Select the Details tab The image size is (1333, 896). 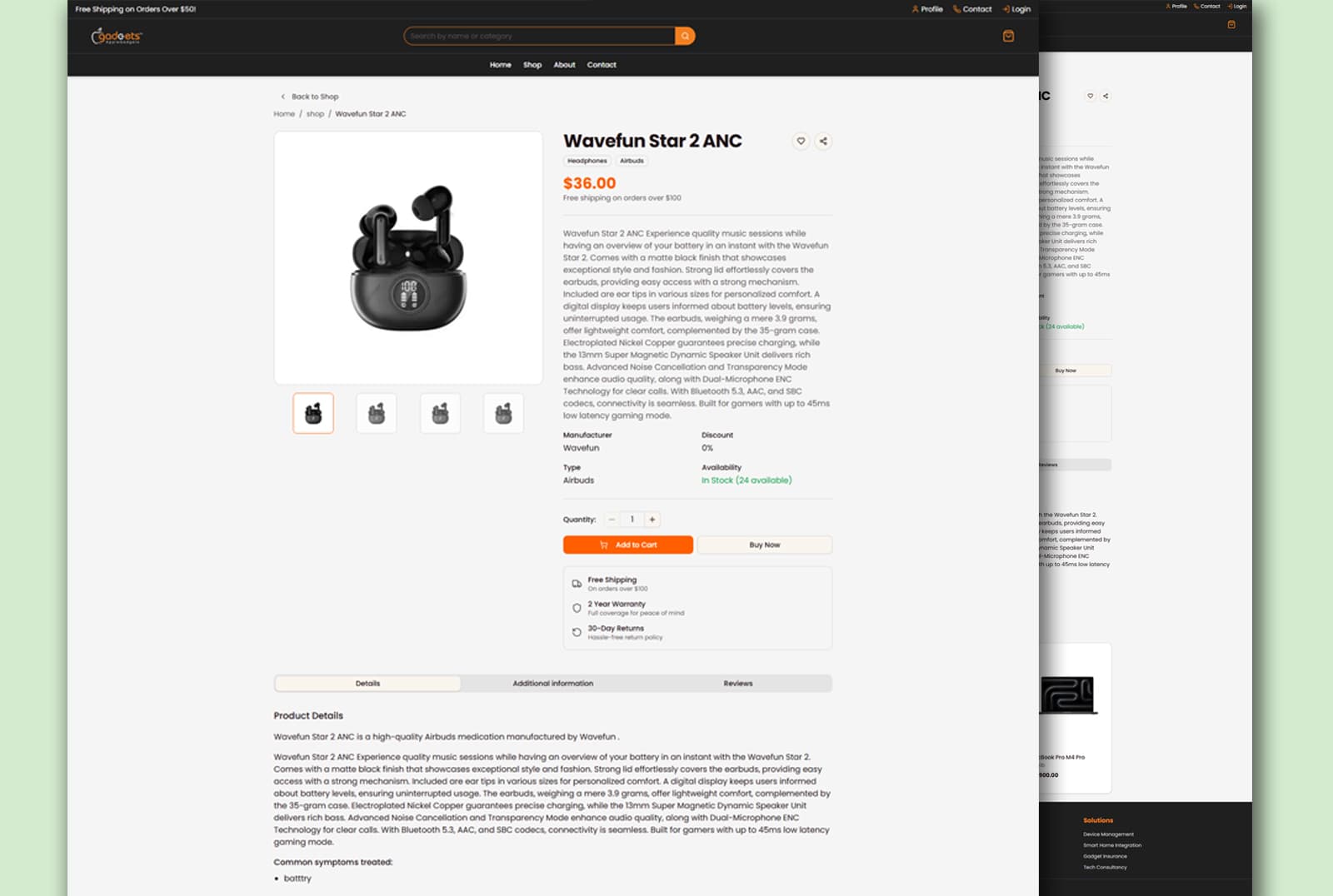367,684
